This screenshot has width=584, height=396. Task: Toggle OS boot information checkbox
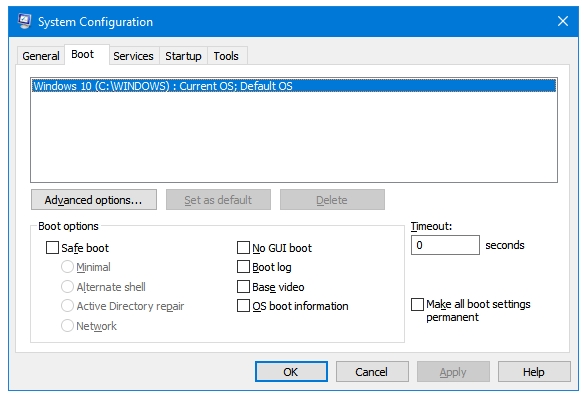tap(243, 306)
